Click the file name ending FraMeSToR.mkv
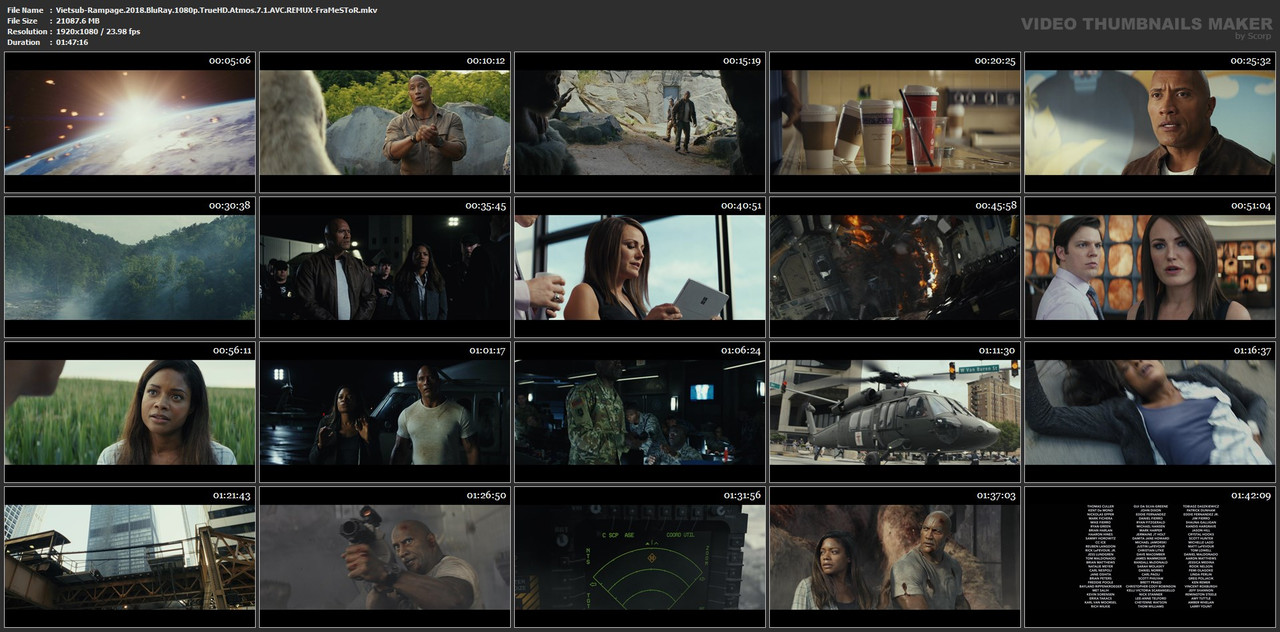The width and height of the screenshot is (1280, 632). point(216,10)
